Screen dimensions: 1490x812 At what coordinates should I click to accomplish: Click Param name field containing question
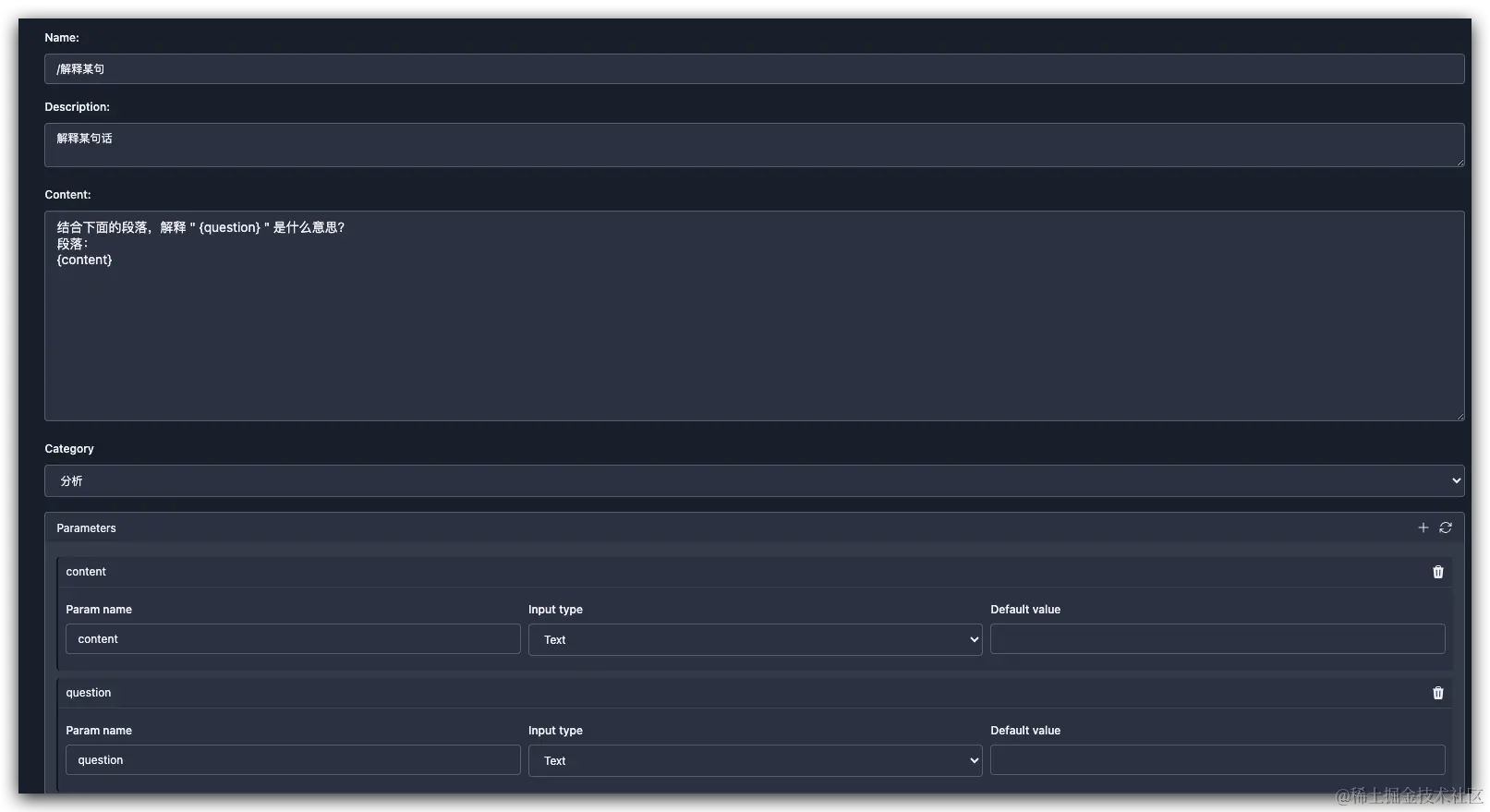(x=293, y=760)
